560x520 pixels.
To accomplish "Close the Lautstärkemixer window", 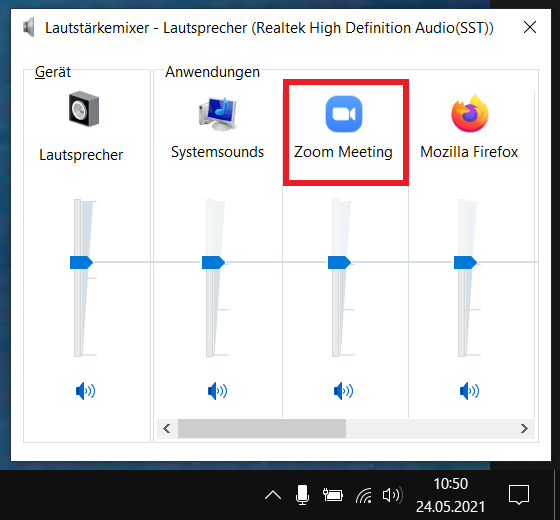I will click(x=530, y=27).
